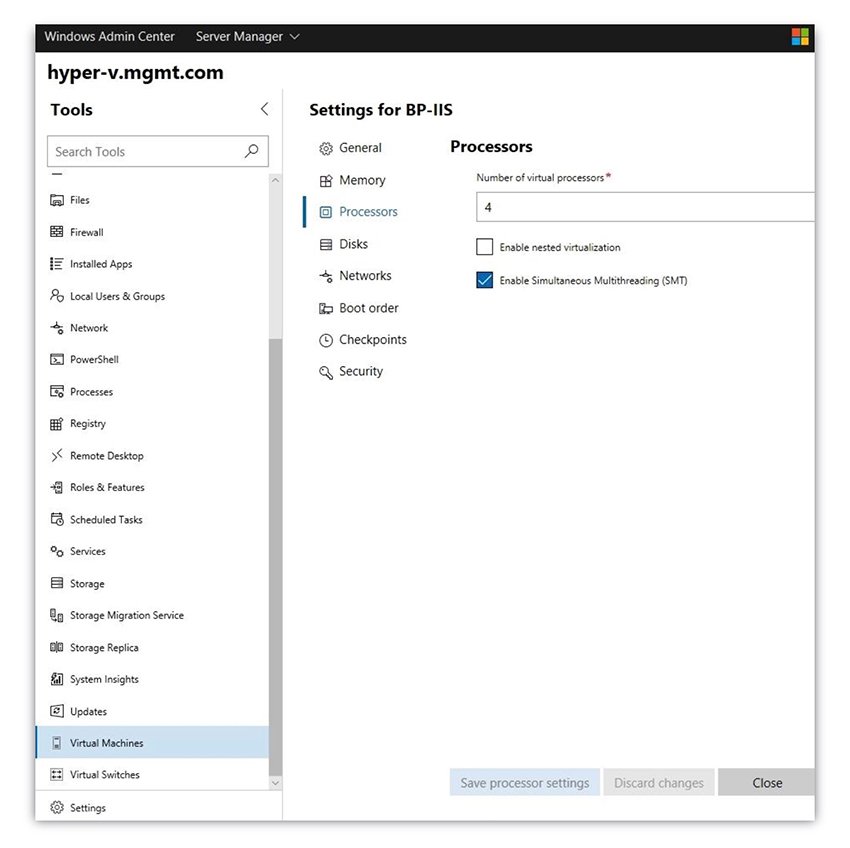The image size is (850, 848).
Task: Close the BP-IIS settings dialog
Action: pos(767,782)
